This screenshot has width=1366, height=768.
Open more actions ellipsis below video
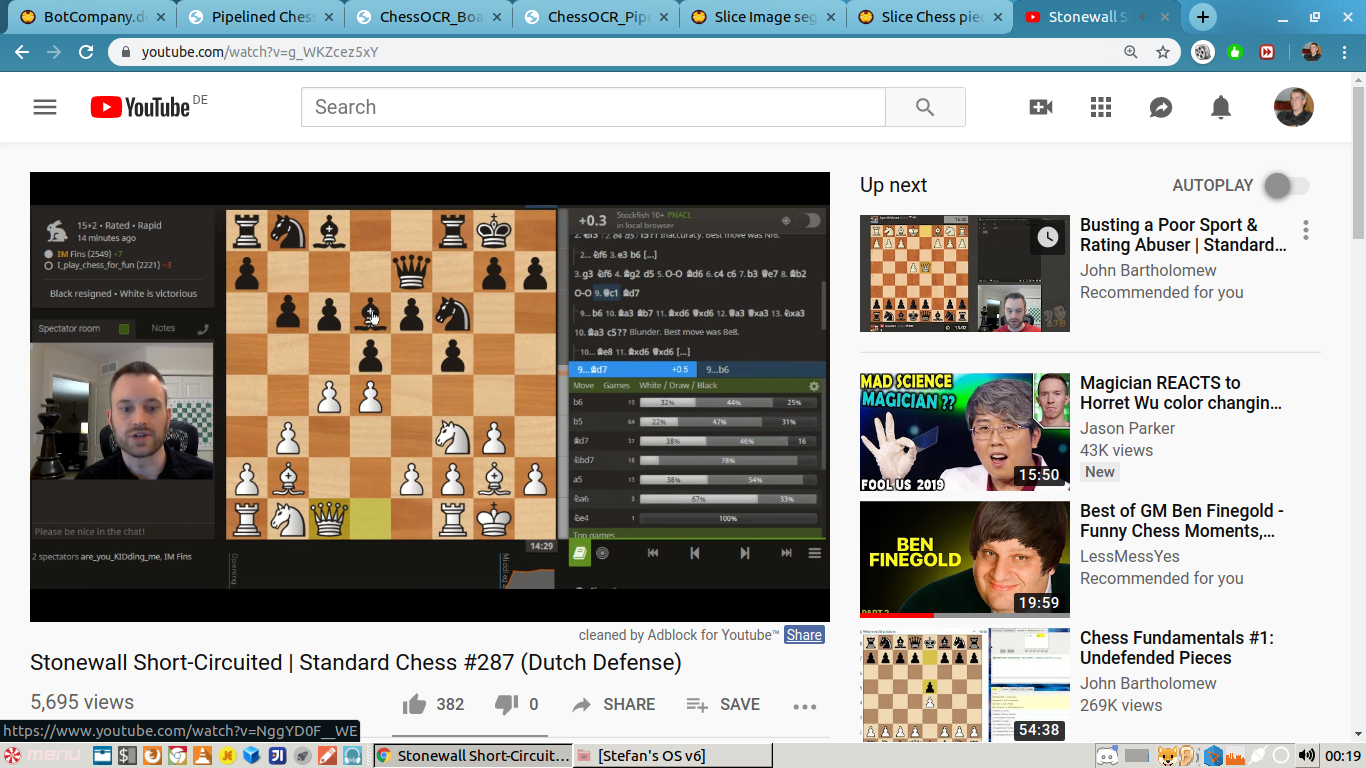pyautogui.click(x=805, y=706)
